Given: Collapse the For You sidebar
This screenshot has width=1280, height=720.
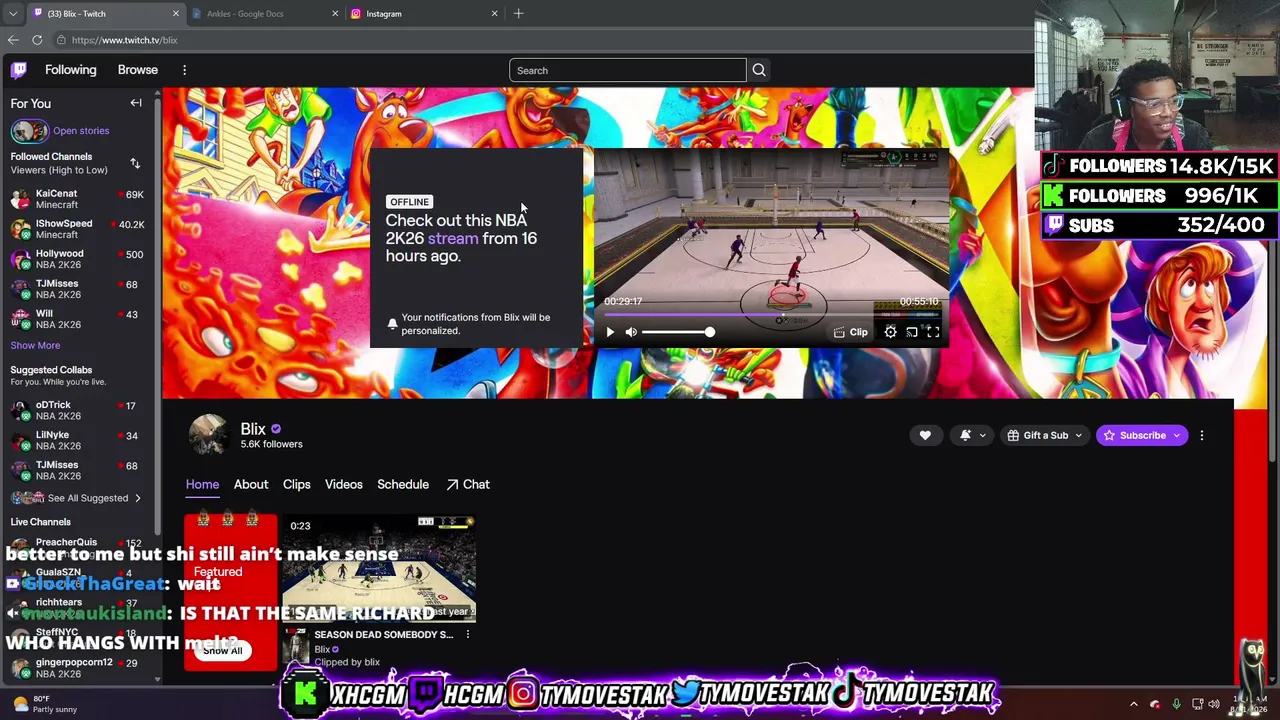Looking at the screenshot, I should point(136,103).
